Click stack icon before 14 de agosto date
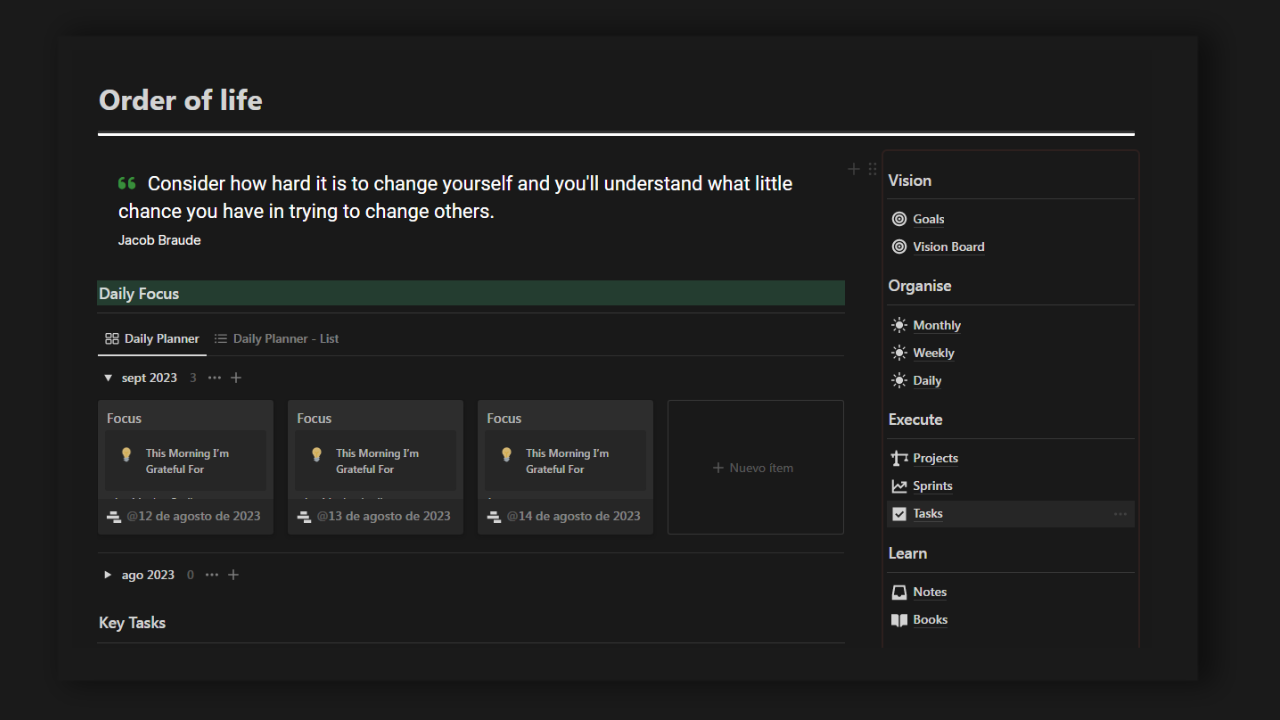Viewport: 1280px width, 720px height. point(493,517)
